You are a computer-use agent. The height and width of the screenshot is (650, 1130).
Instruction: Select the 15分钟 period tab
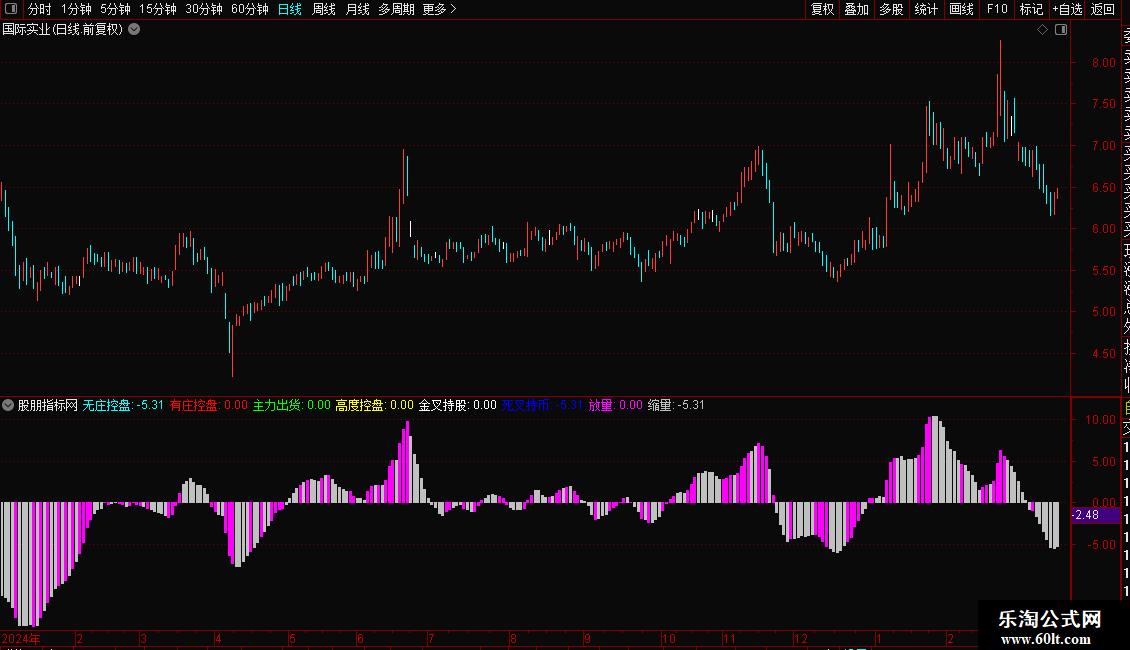(157, 9)
